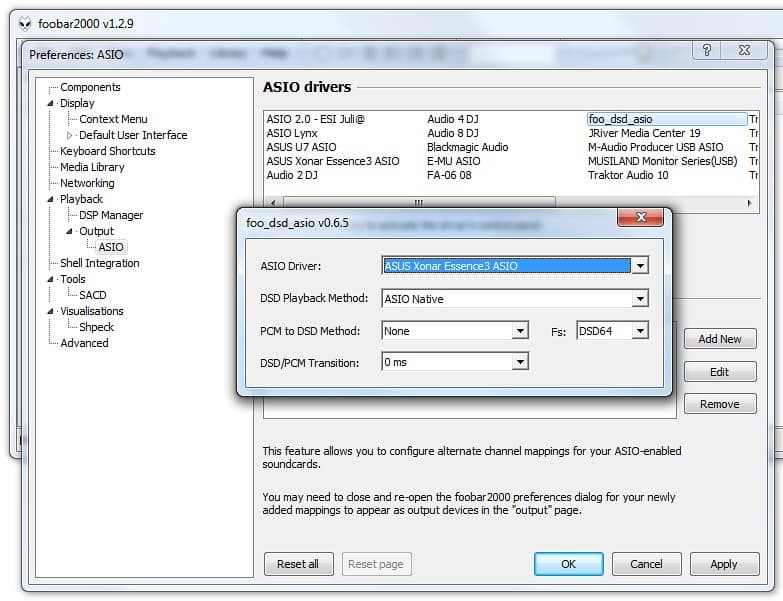Select 'MUSILAND Monitor Series(USB)' driver
Image resolution: width=783 pixels, height=601 pixels.
663,161
